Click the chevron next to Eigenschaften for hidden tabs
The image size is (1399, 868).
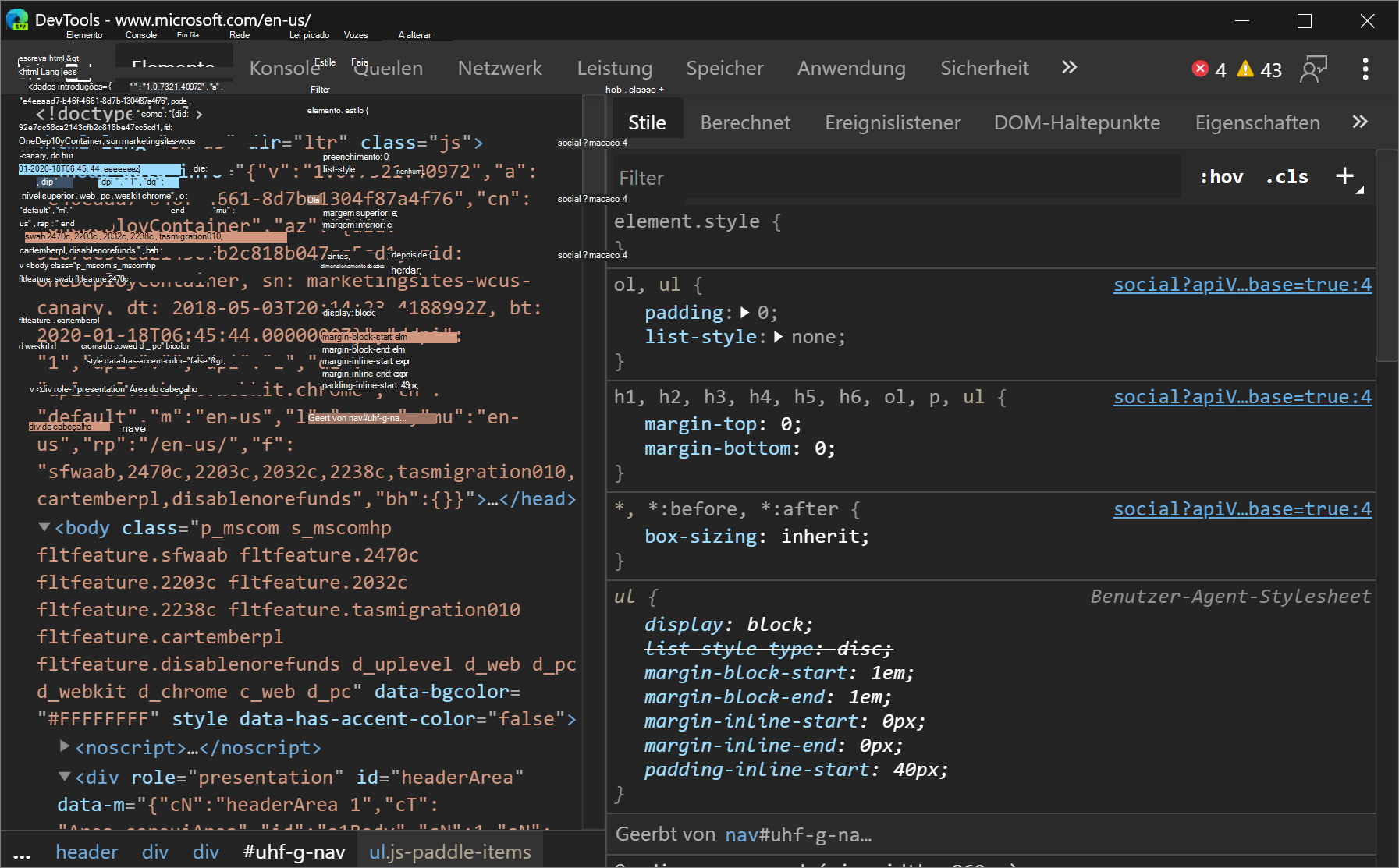pos(1361,122)
